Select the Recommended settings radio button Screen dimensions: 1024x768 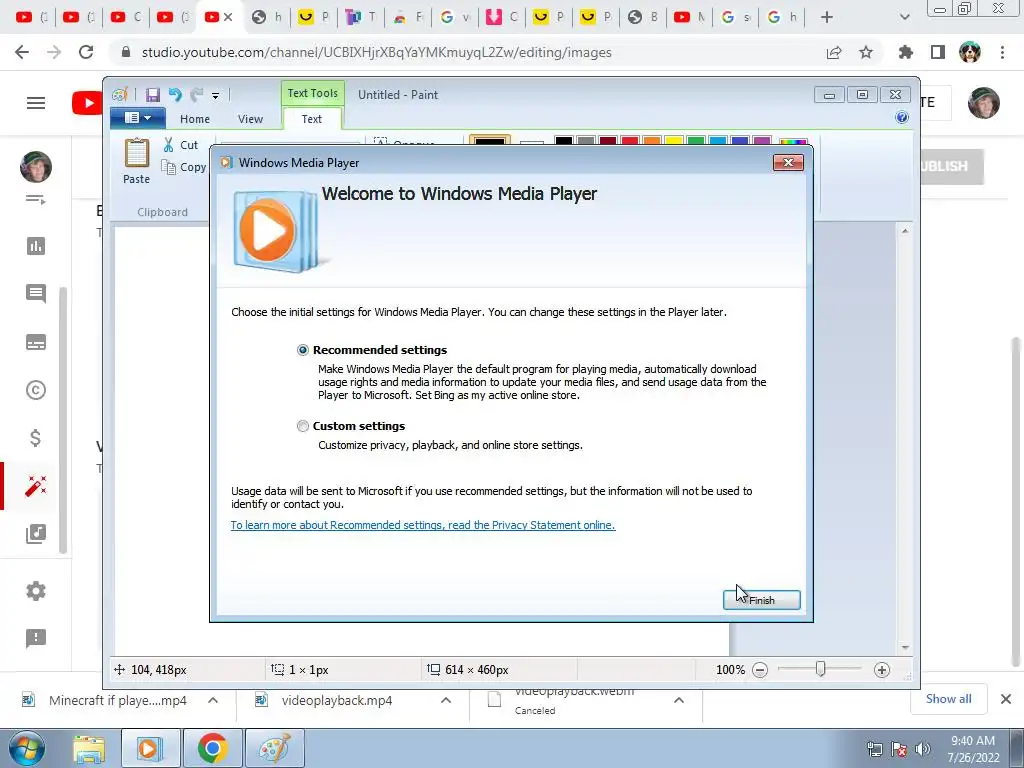[302, 350]
